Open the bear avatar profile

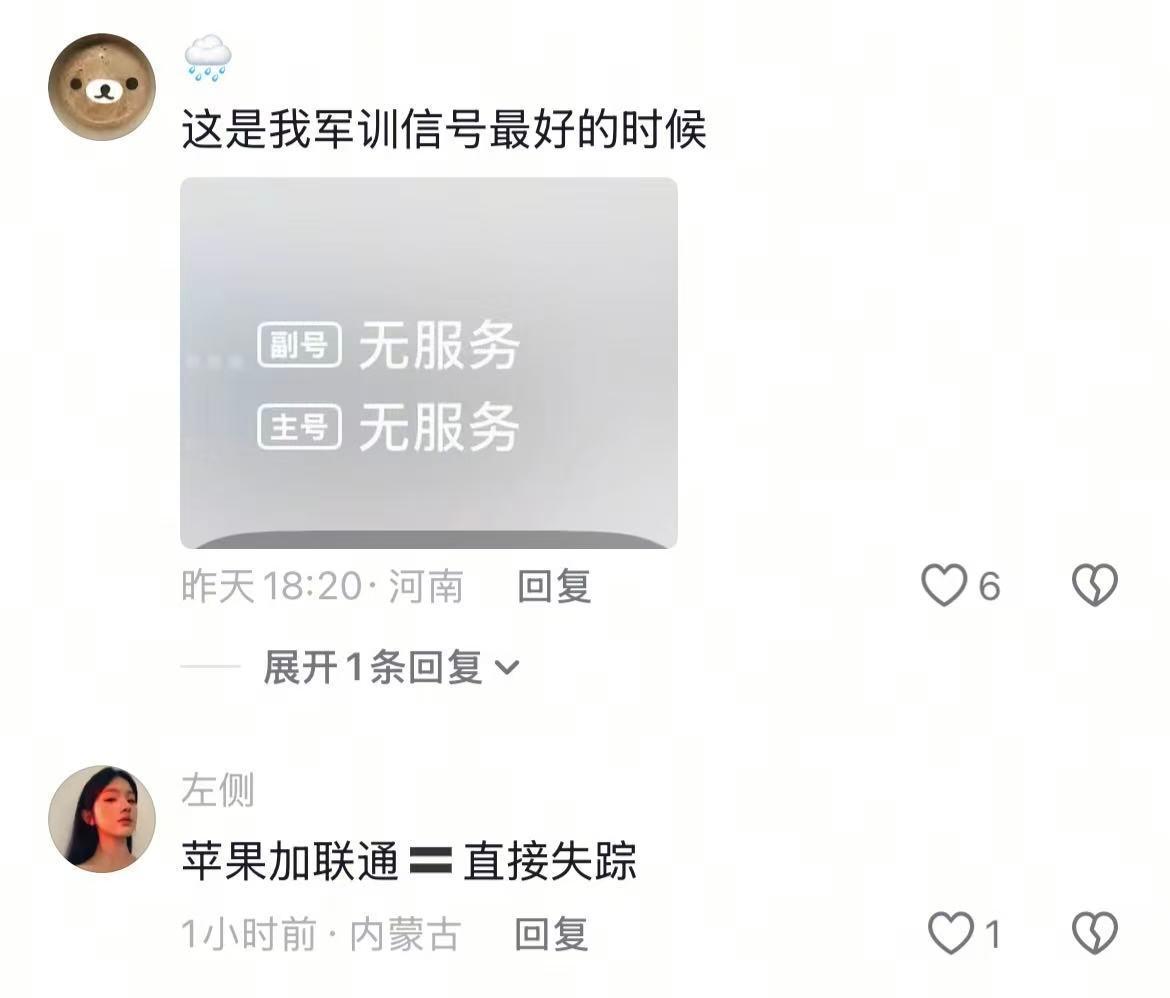coord(101,87)
